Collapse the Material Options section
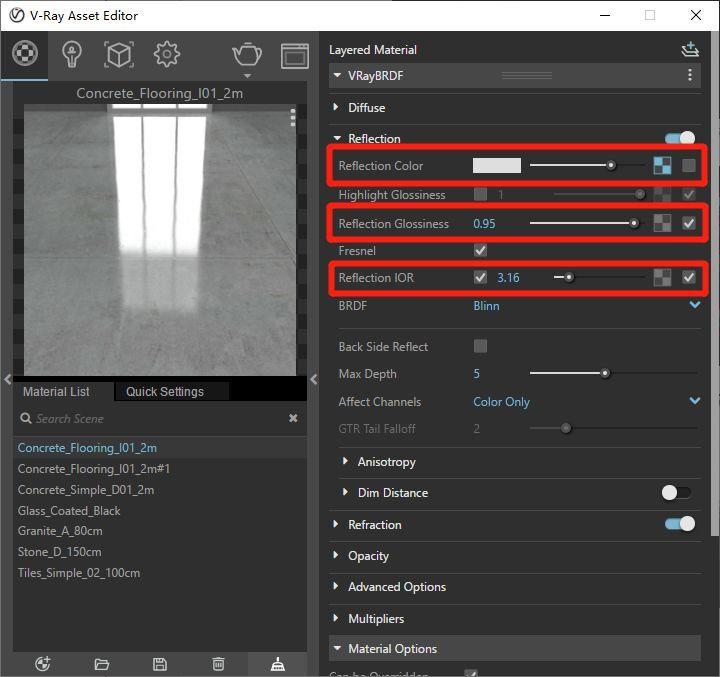Image resolution: width=720 pixels, height=677 pixels. 338,648
